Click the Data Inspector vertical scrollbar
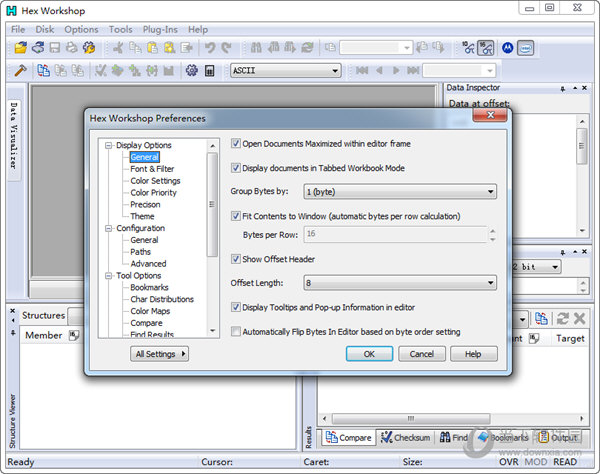 [582, 146]
